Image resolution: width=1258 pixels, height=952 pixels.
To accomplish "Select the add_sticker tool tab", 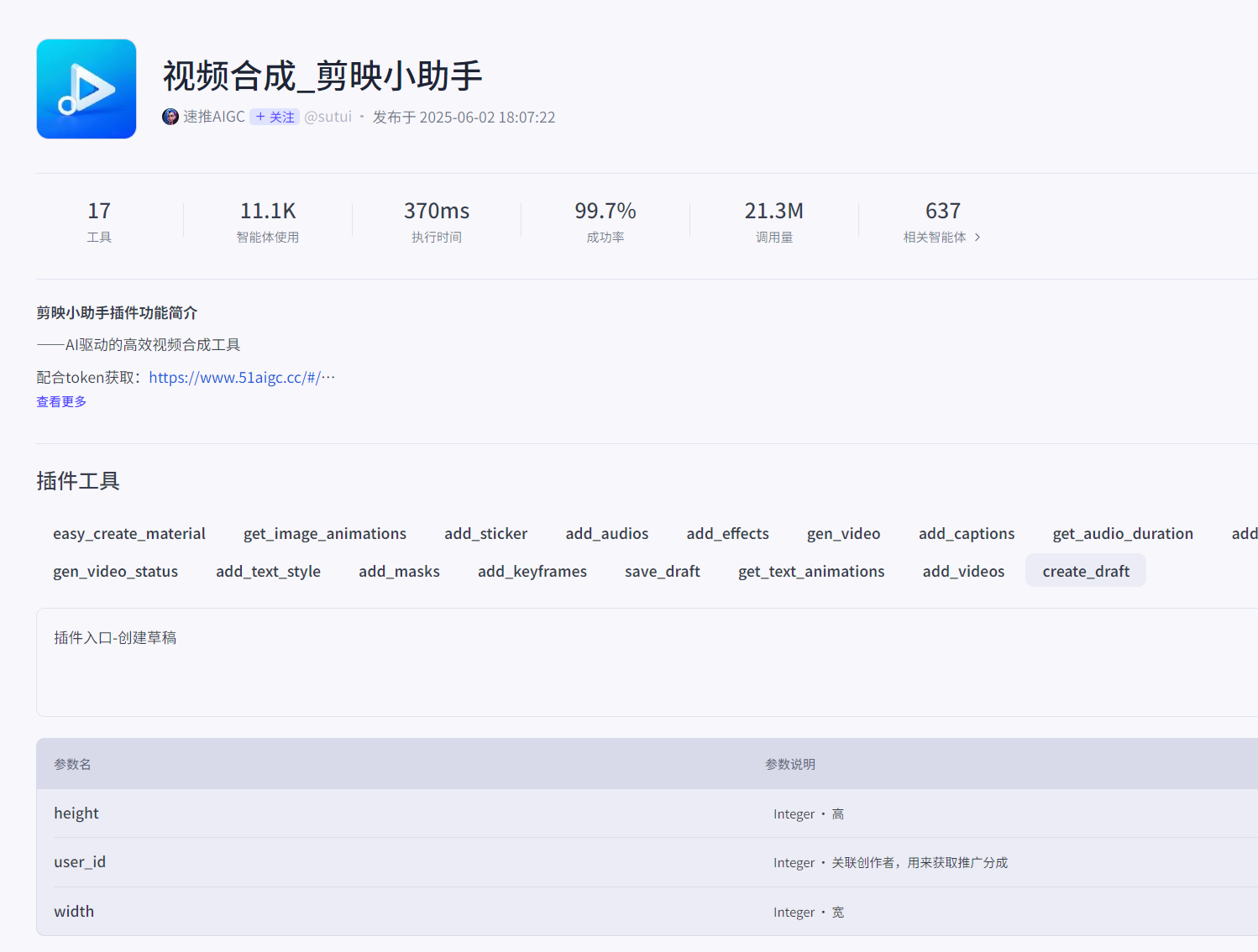I will [x=485, y=534].
